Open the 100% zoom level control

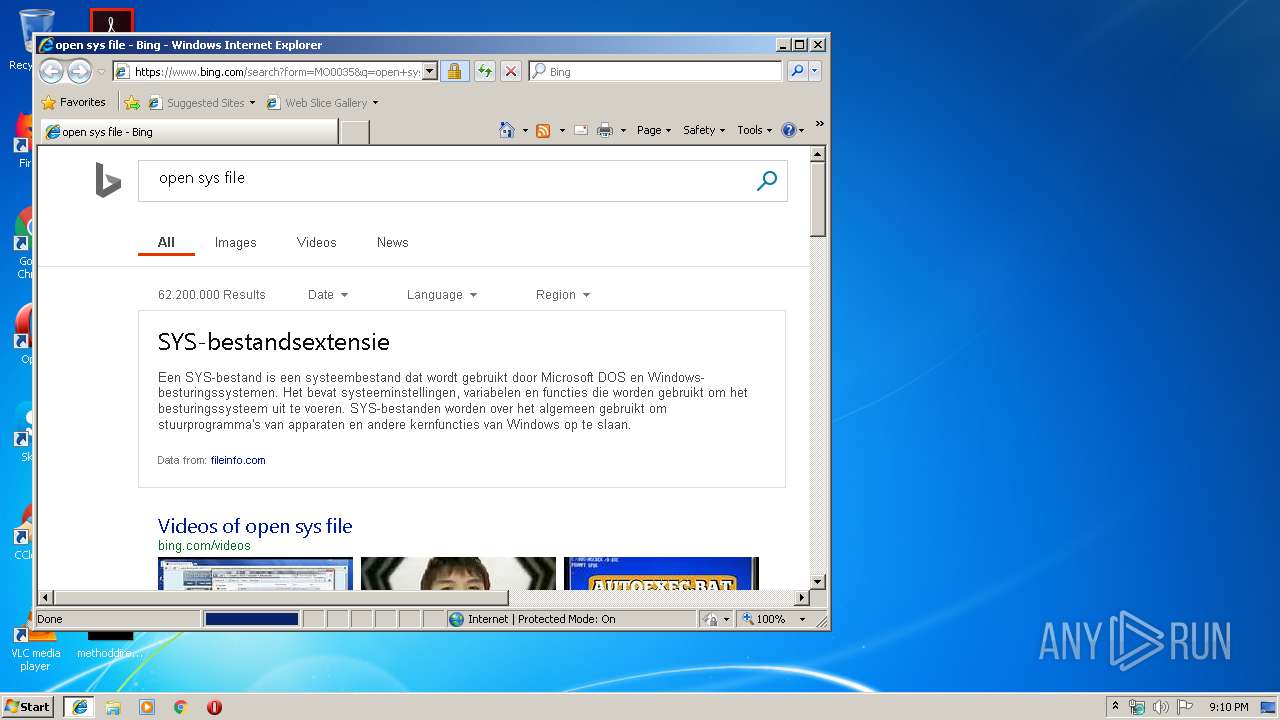pos(764,619)
